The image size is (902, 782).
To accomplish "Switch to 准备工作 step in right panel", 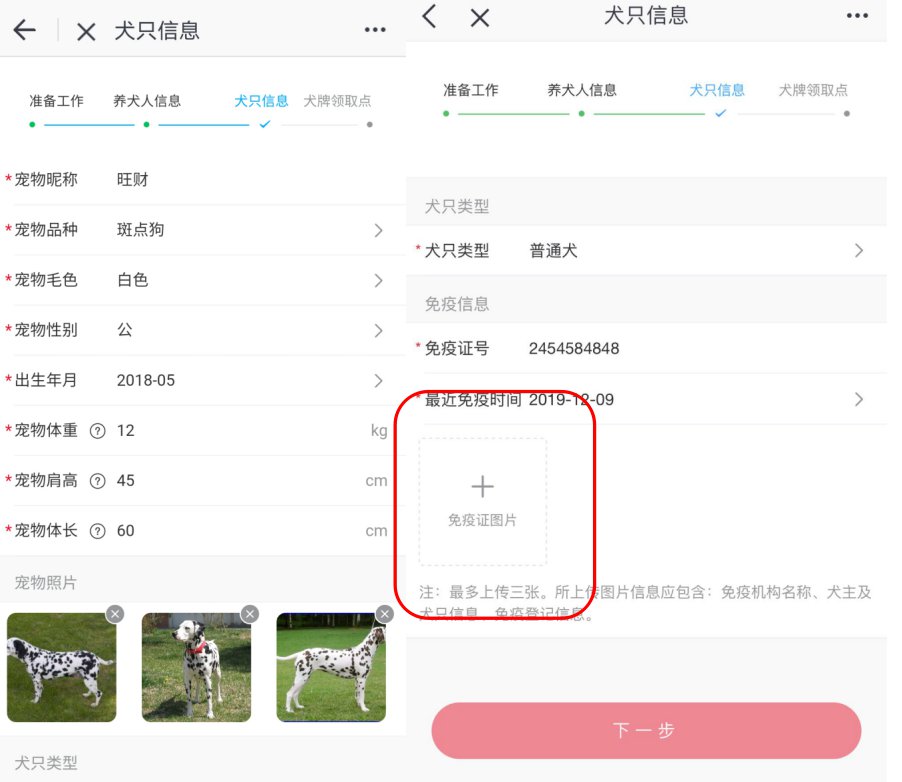I will click(471, 90).
